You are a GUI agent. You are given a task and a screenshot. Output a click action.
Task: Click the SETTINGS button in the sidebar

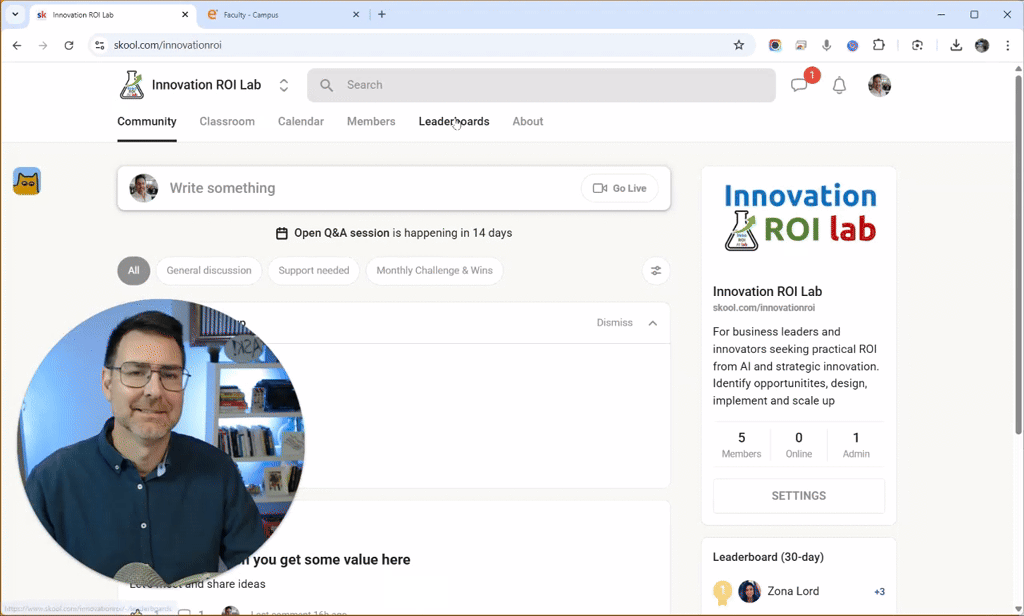[798, 495]
